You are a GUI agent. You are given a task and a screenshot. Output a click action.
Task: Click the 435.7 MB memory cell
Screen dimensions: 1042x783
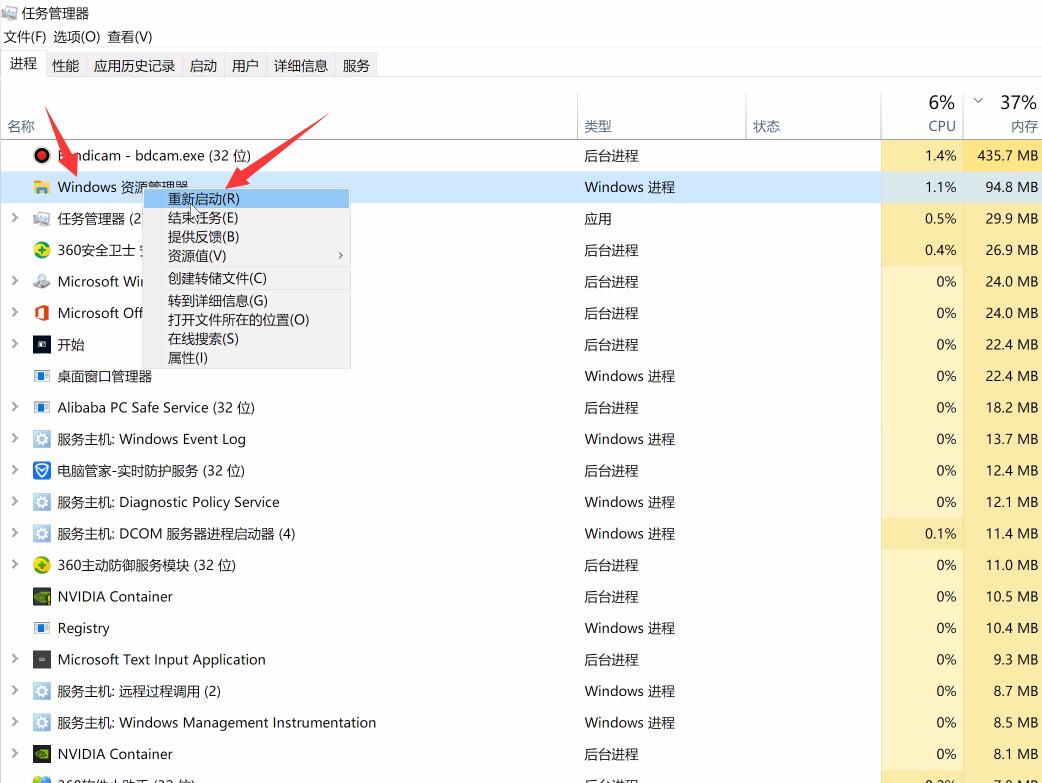pyautogui.click(x=1003, y=156)
